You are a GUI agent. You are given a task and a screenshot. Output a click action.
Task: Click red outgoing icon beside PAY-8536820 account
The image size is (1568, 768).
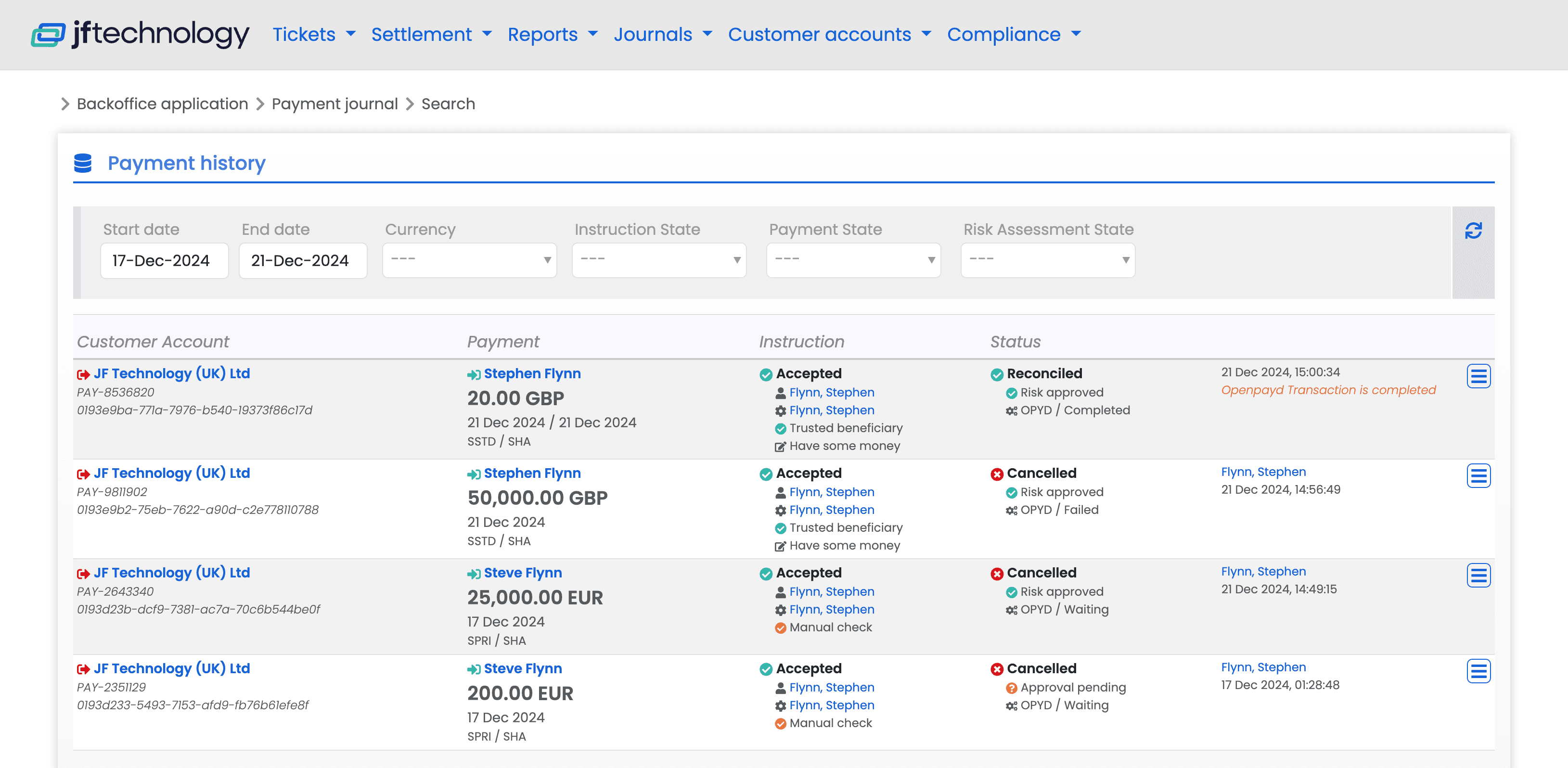click(83, 374)
